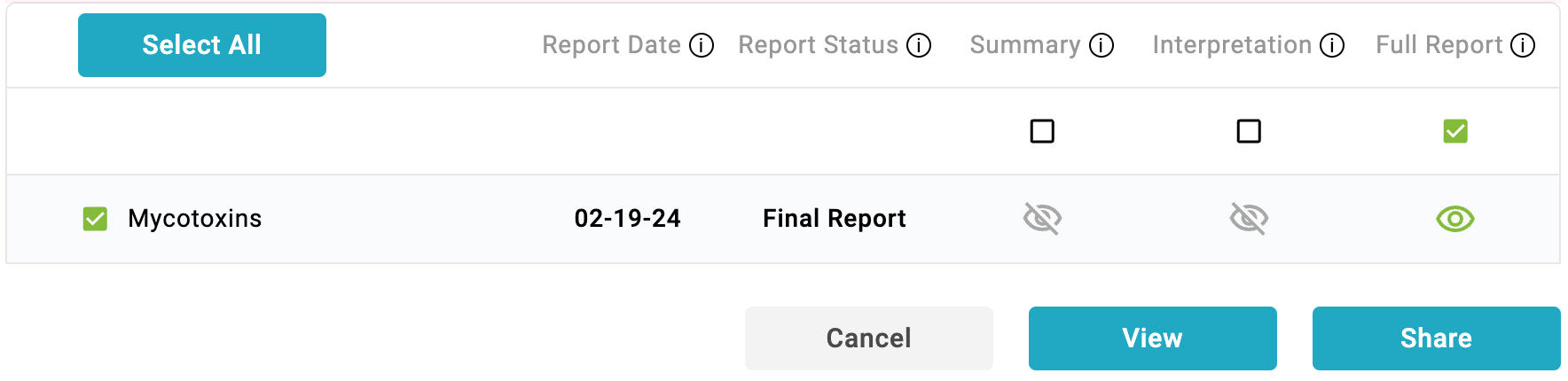The width and height of the screenshot is (1568, 381).
Task: Click the info icon beside Full Report
Action: 1523,45
